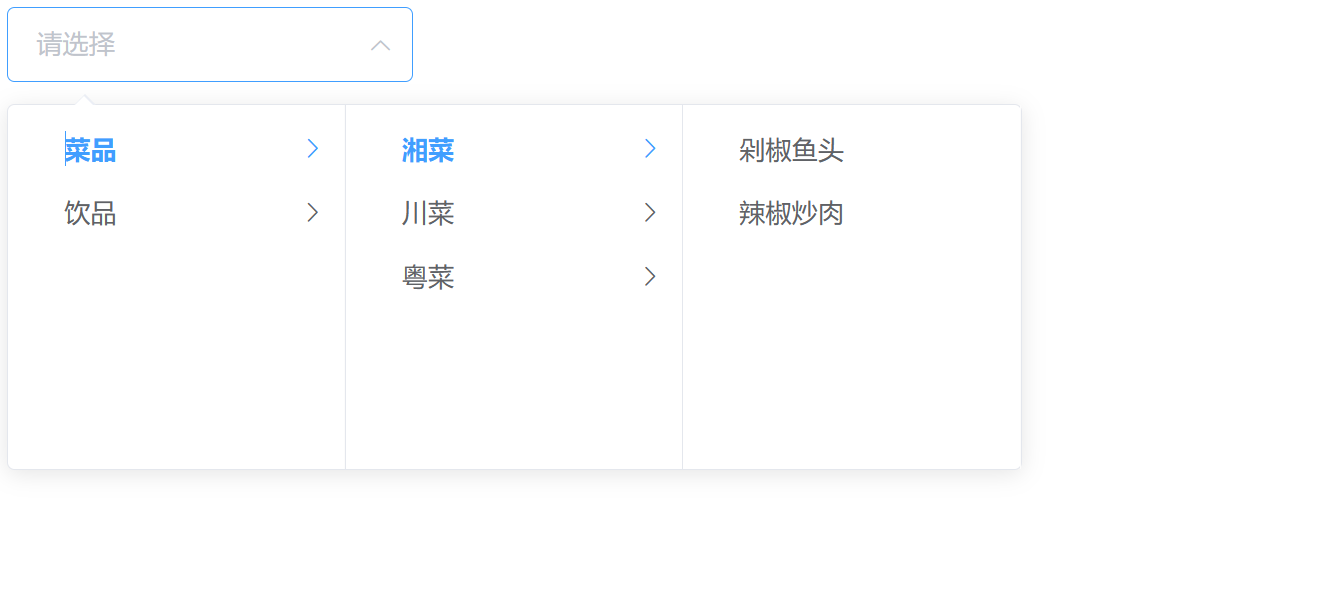Viewport: 1326px width, 602px height.
Task: Click the chevron arrow beside 粤菜
Action: tap(650, 276)
